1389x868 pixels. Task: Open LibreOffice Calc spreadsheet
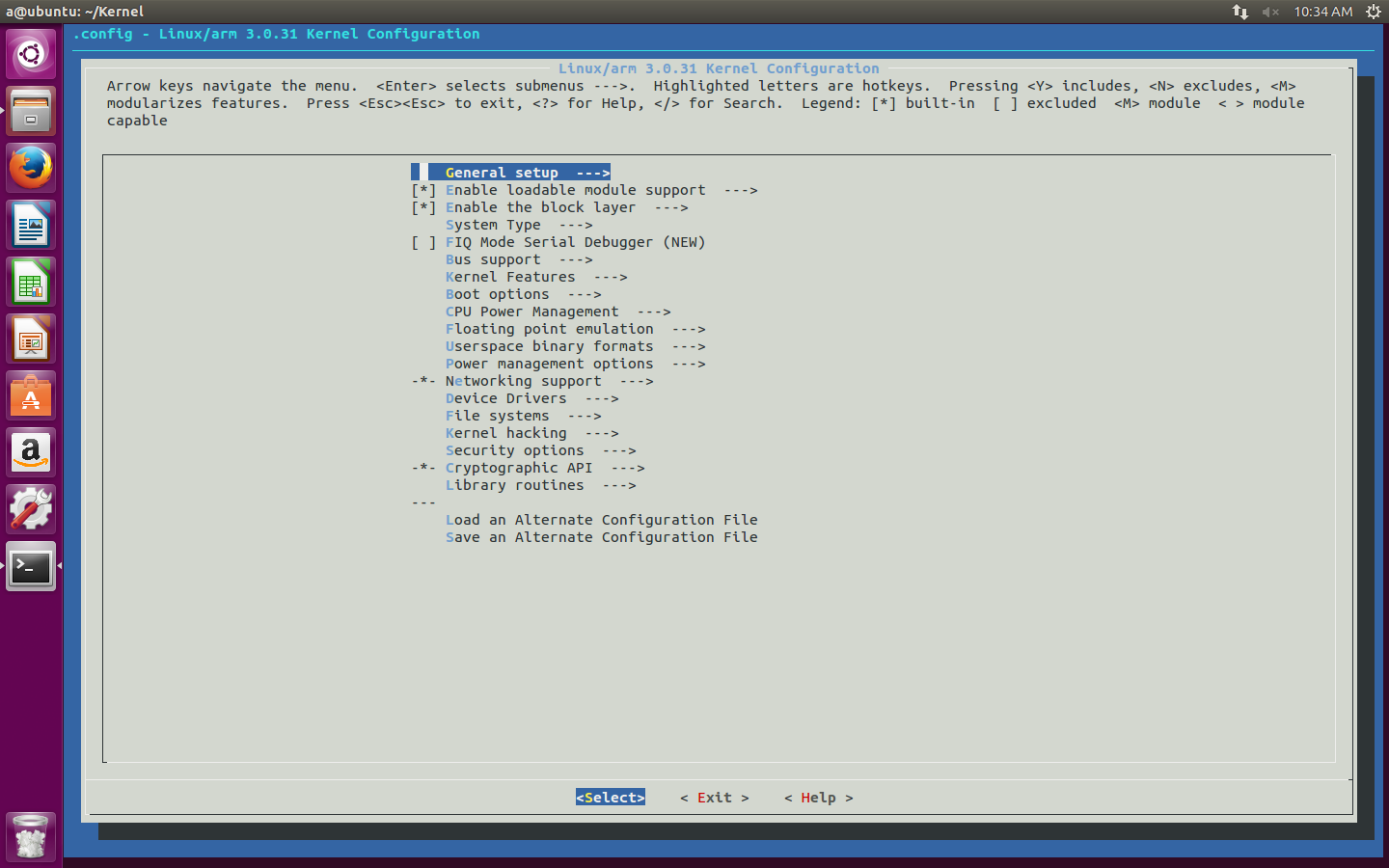[x=31, y=282]
